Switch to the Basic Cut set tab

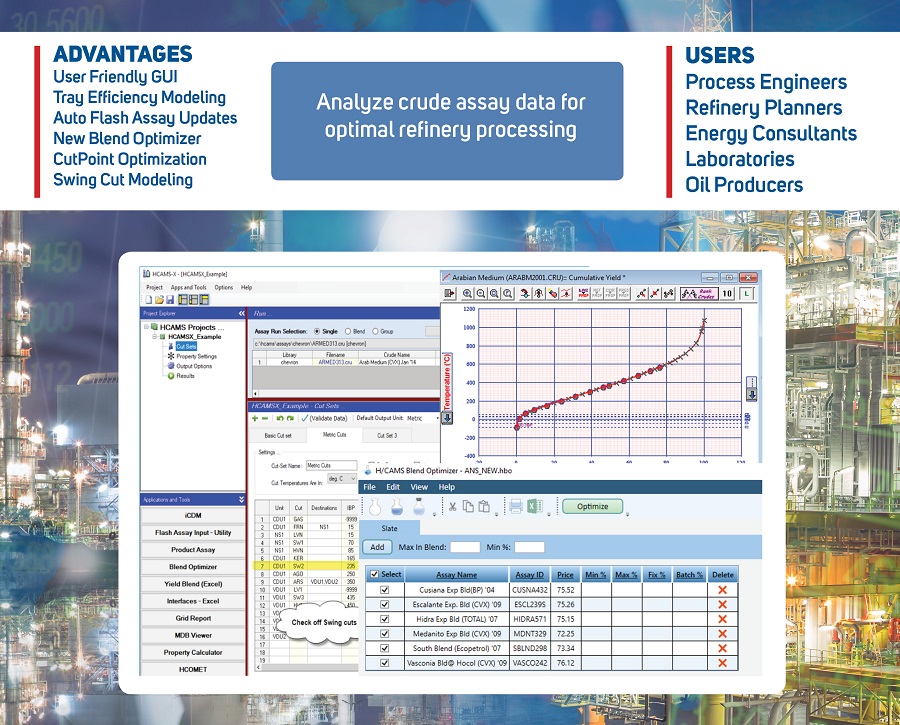(278, 436)
